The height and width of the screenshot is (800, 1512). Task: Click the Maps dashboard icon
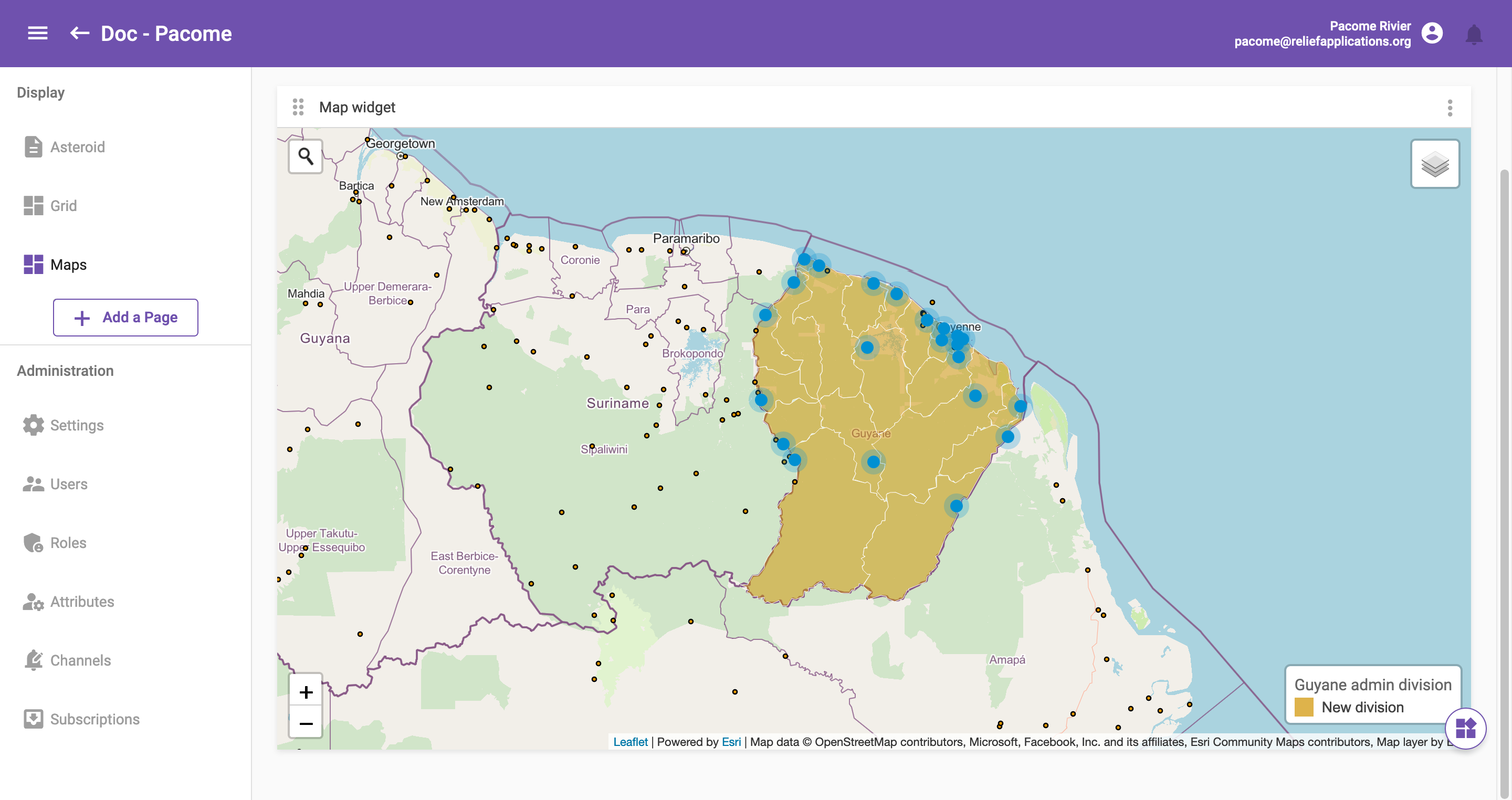(33, 264)
